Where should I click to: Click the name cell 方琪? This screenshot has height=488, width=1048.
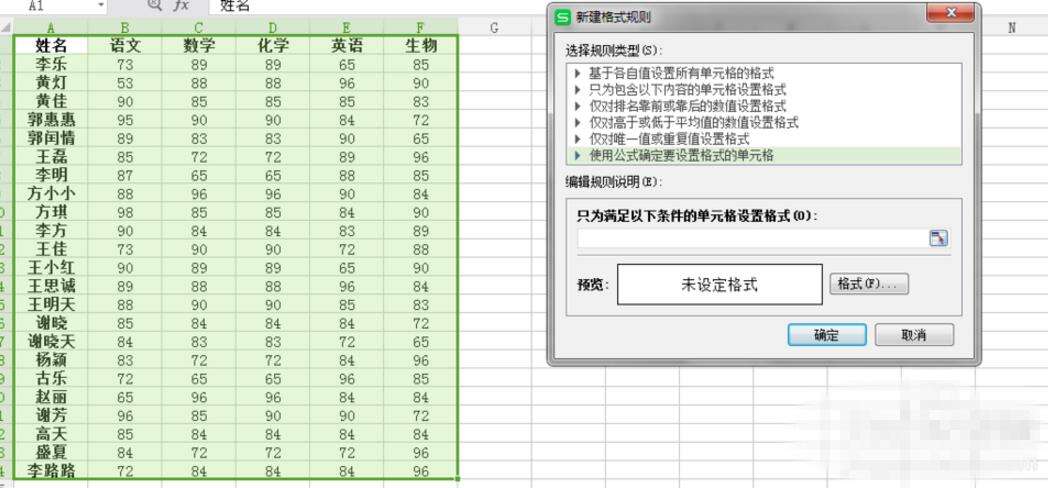[x=51, y=213]
